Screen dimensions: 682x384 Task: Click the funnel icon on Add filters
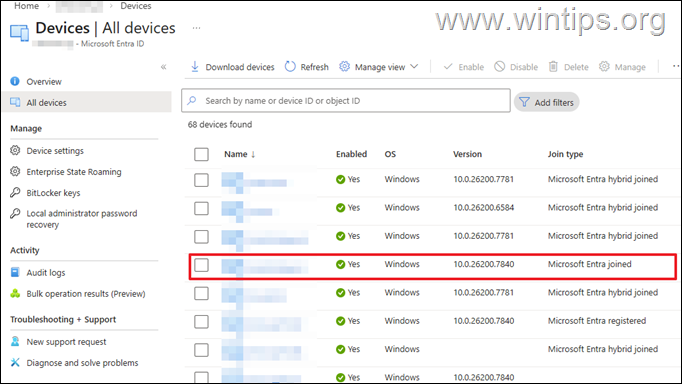pos(525,102)
